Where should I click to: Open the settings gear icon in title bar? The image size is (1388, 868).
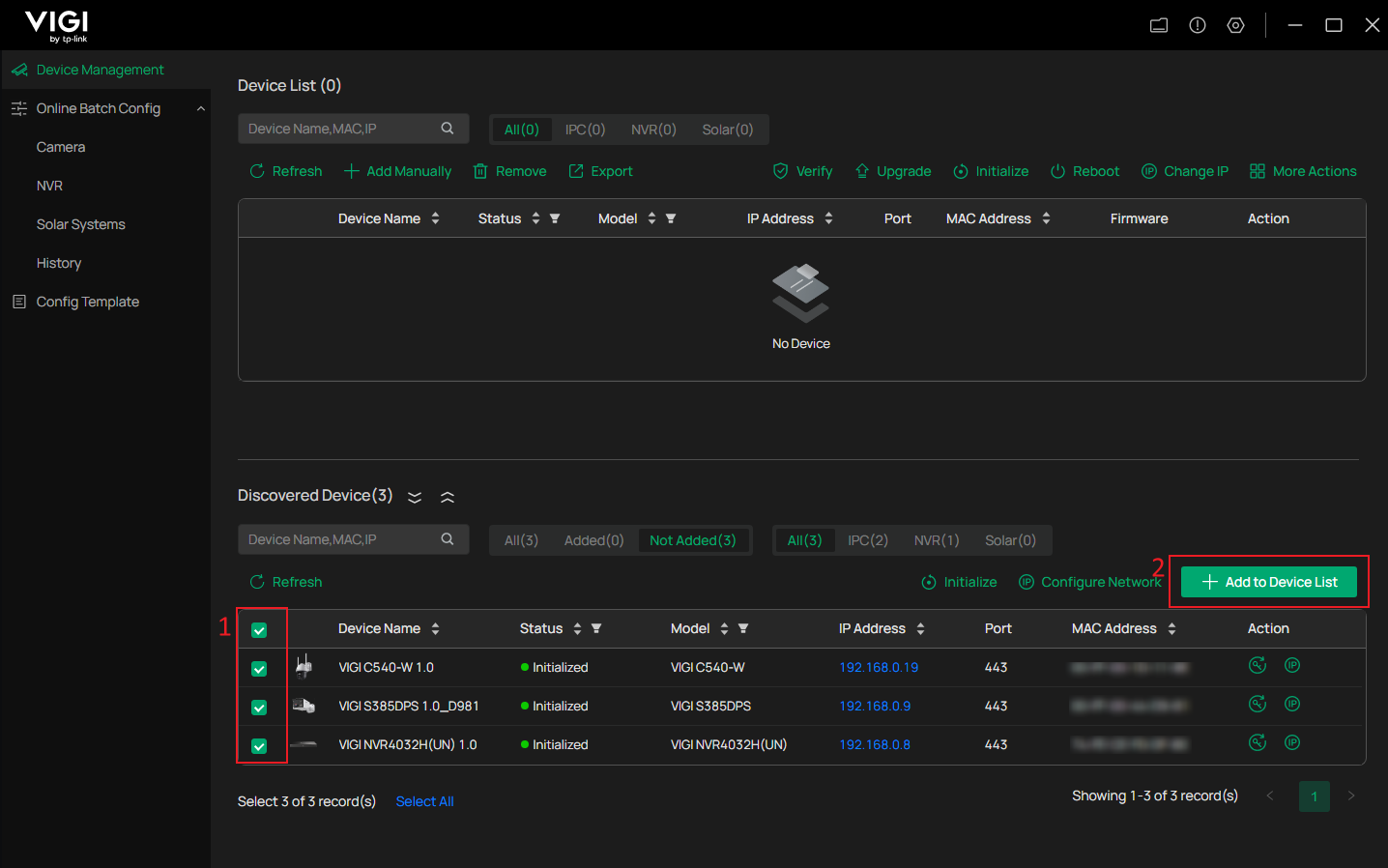click(x=1235, y=25)
